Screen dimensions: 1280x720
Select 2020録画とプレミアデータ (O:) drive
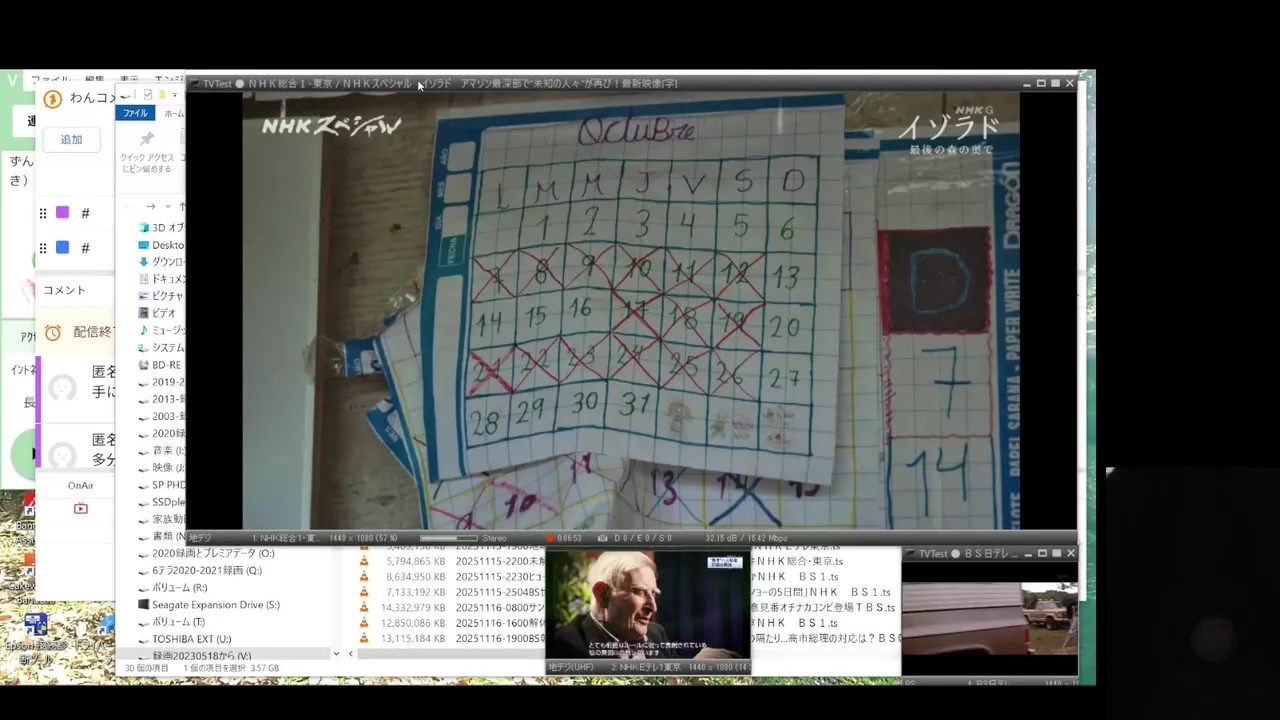pos(206,553)
